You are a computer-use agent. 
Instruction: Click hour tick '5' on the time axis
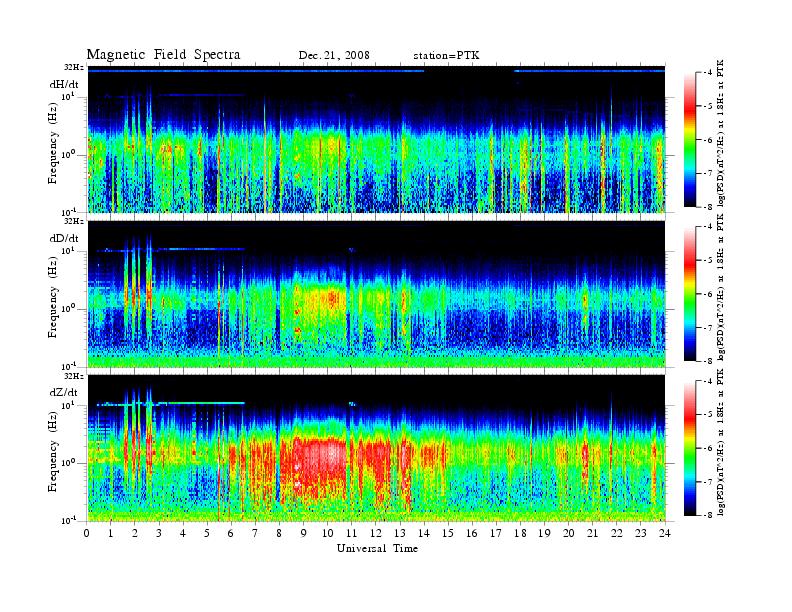pos(207,533)
